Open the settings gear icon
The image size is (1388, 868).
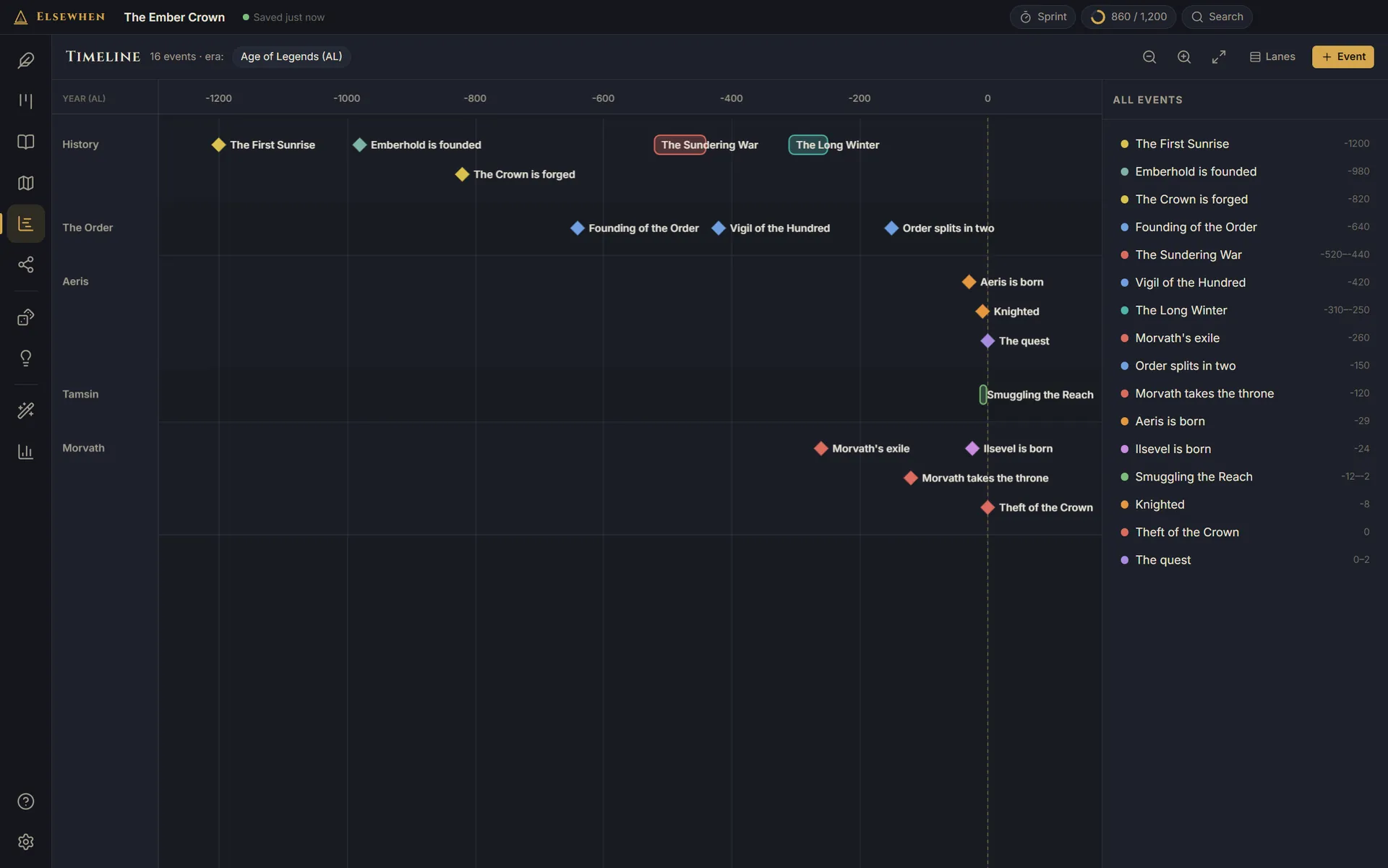pyautogui.click(x=25, y=842)
